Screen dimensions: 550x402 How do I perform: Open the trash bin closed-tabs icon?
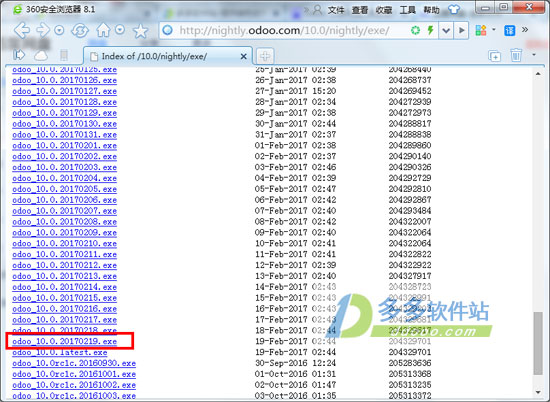point(516,55)
